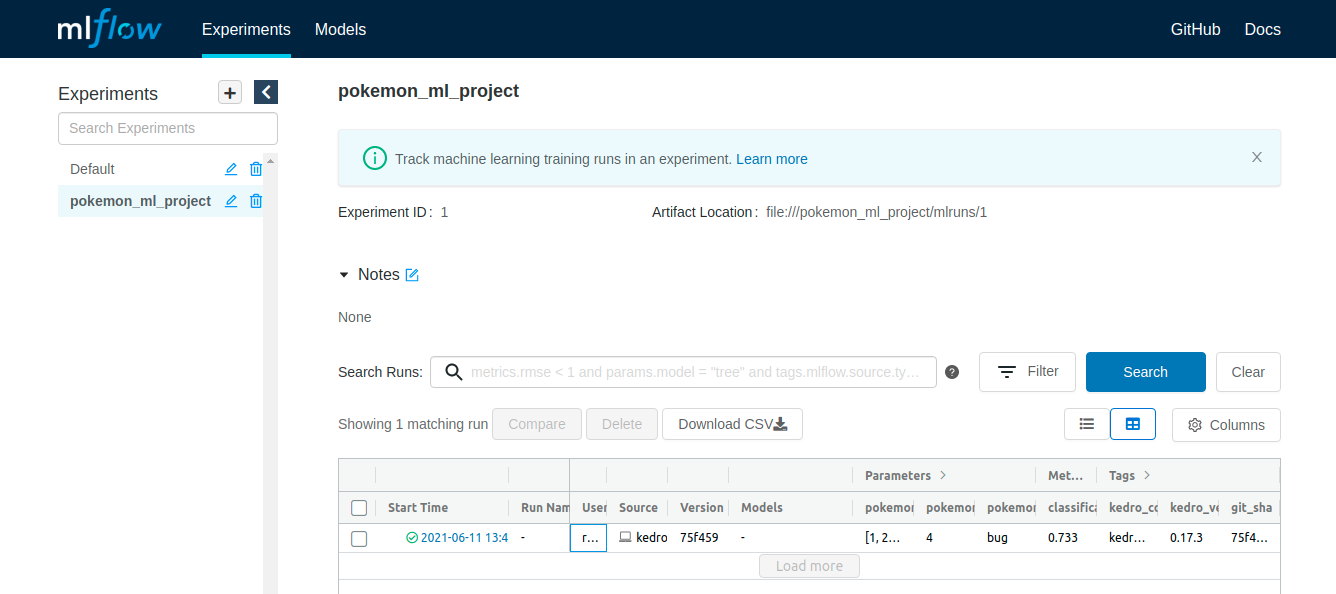Open the Docs menu item

(1262, 29)
